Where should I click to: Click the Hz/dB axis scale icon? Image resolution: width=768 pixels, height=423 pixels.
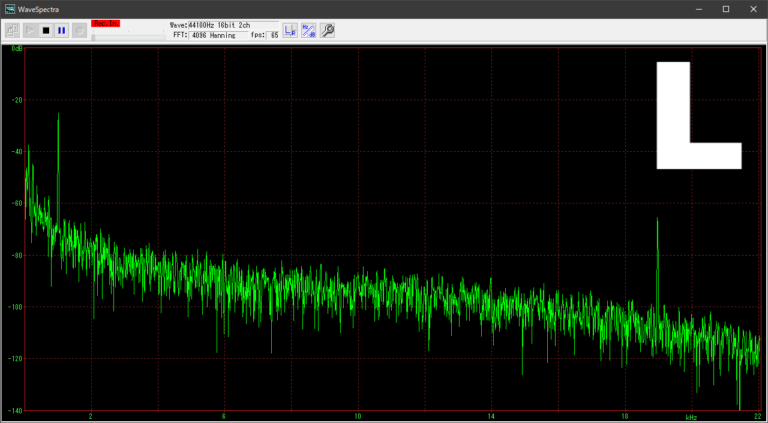pos(309,30)
